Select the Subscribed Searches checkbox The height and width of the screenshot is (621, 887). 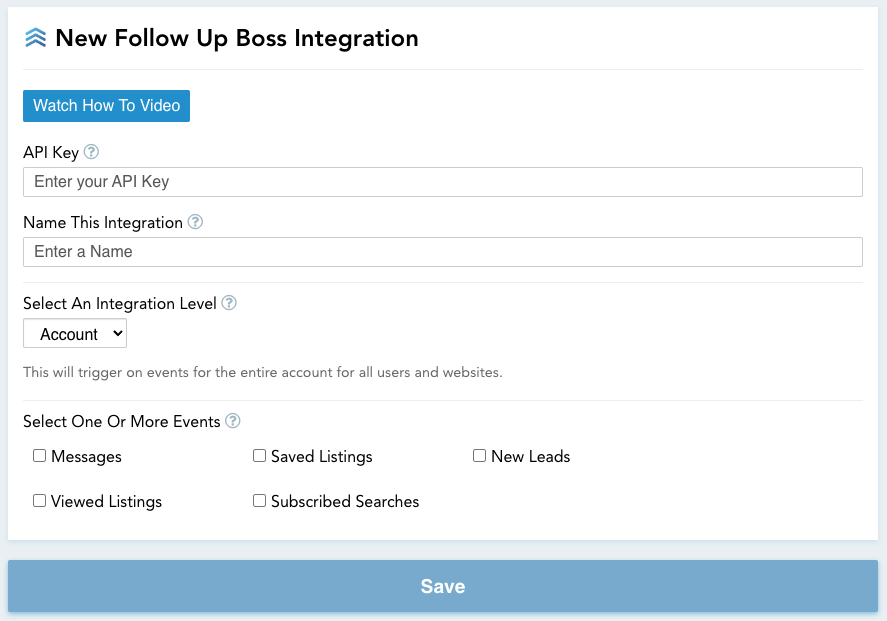(x=259, y=501)
